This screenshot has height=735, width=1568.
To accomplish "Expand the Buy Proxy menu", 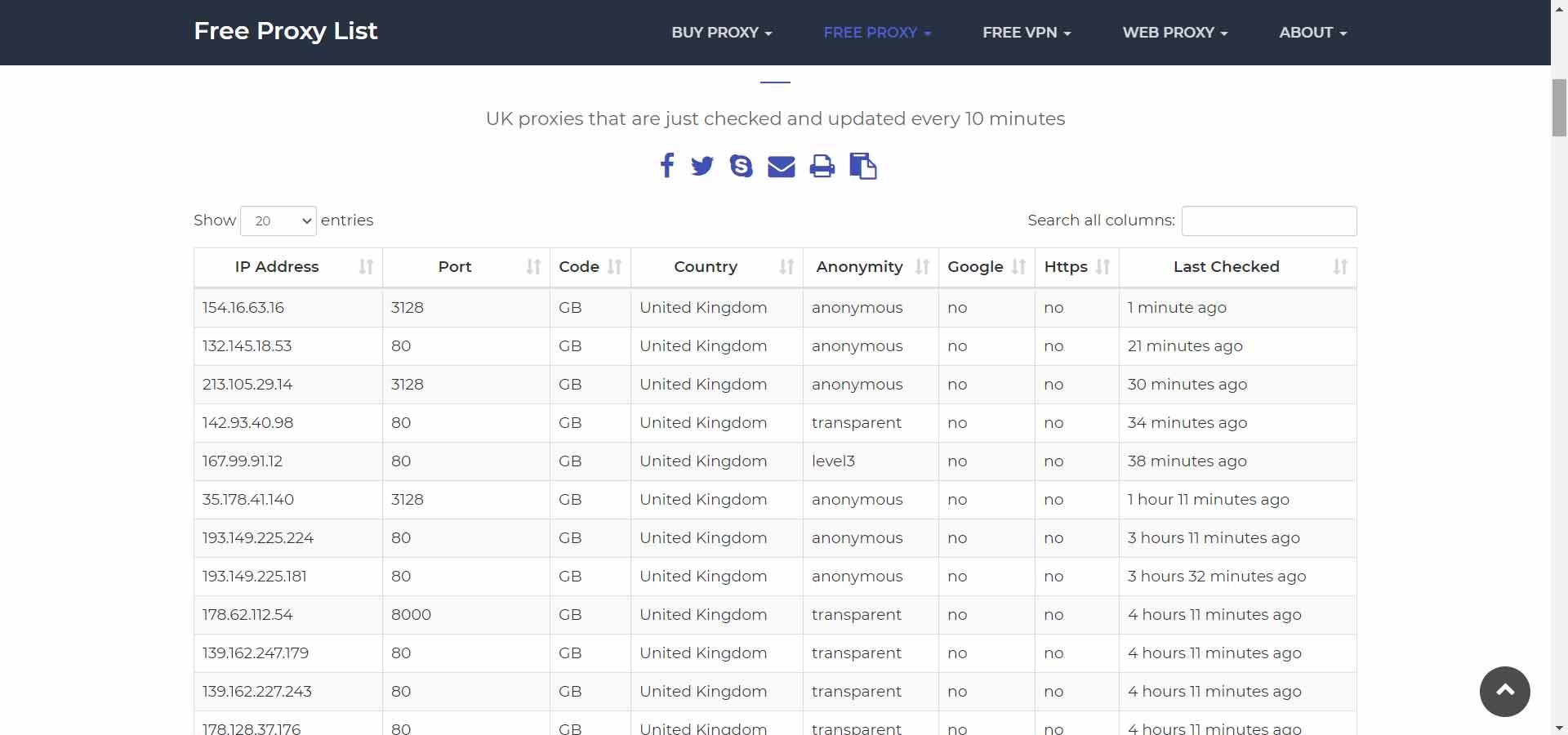I will [x=722, y=33].
